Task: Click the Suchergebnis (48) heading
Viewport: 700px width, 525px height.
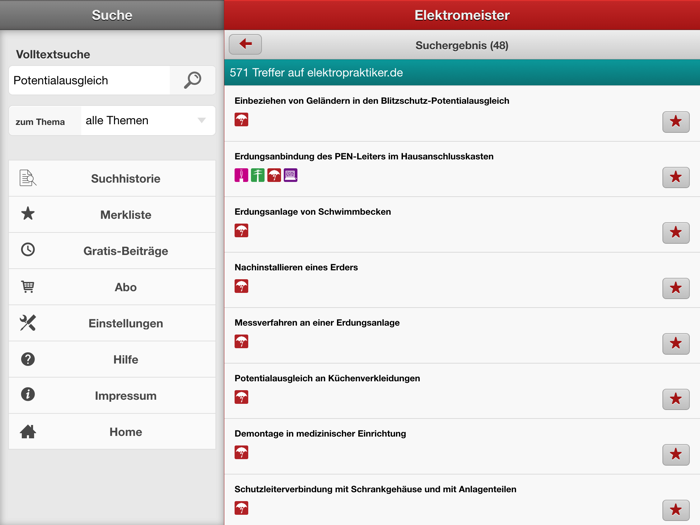Action: 462,46
